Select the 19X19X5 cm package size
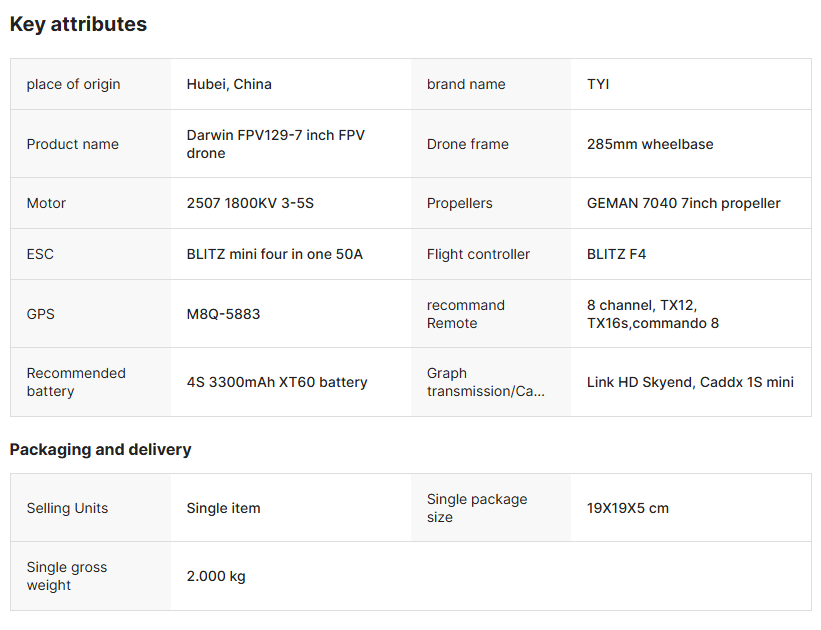 pos(628,508)
